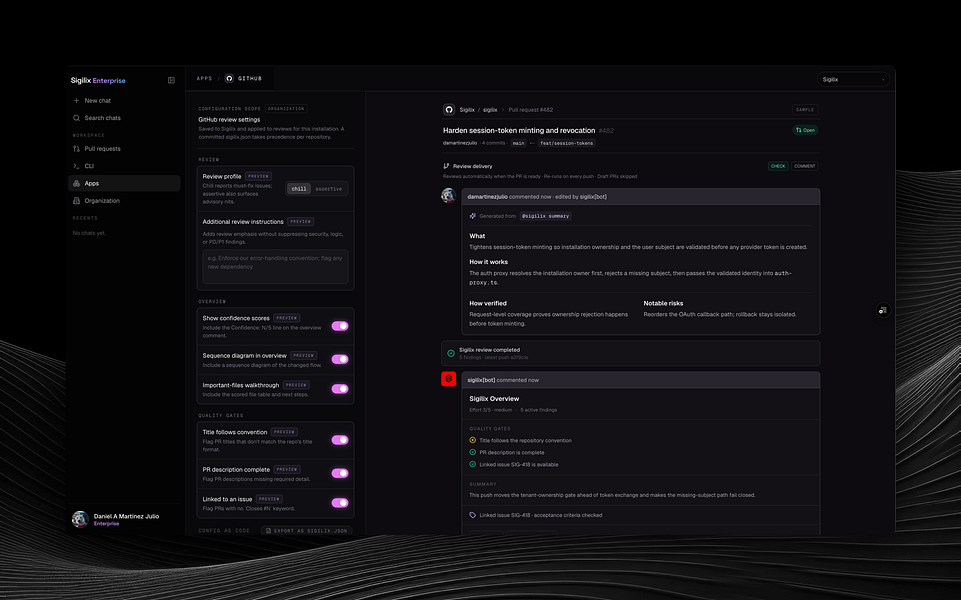Click Export as sigilix.json button
The width and height of the screenshot is (961, 600).
pyautogui.click(x=306, y=531)
